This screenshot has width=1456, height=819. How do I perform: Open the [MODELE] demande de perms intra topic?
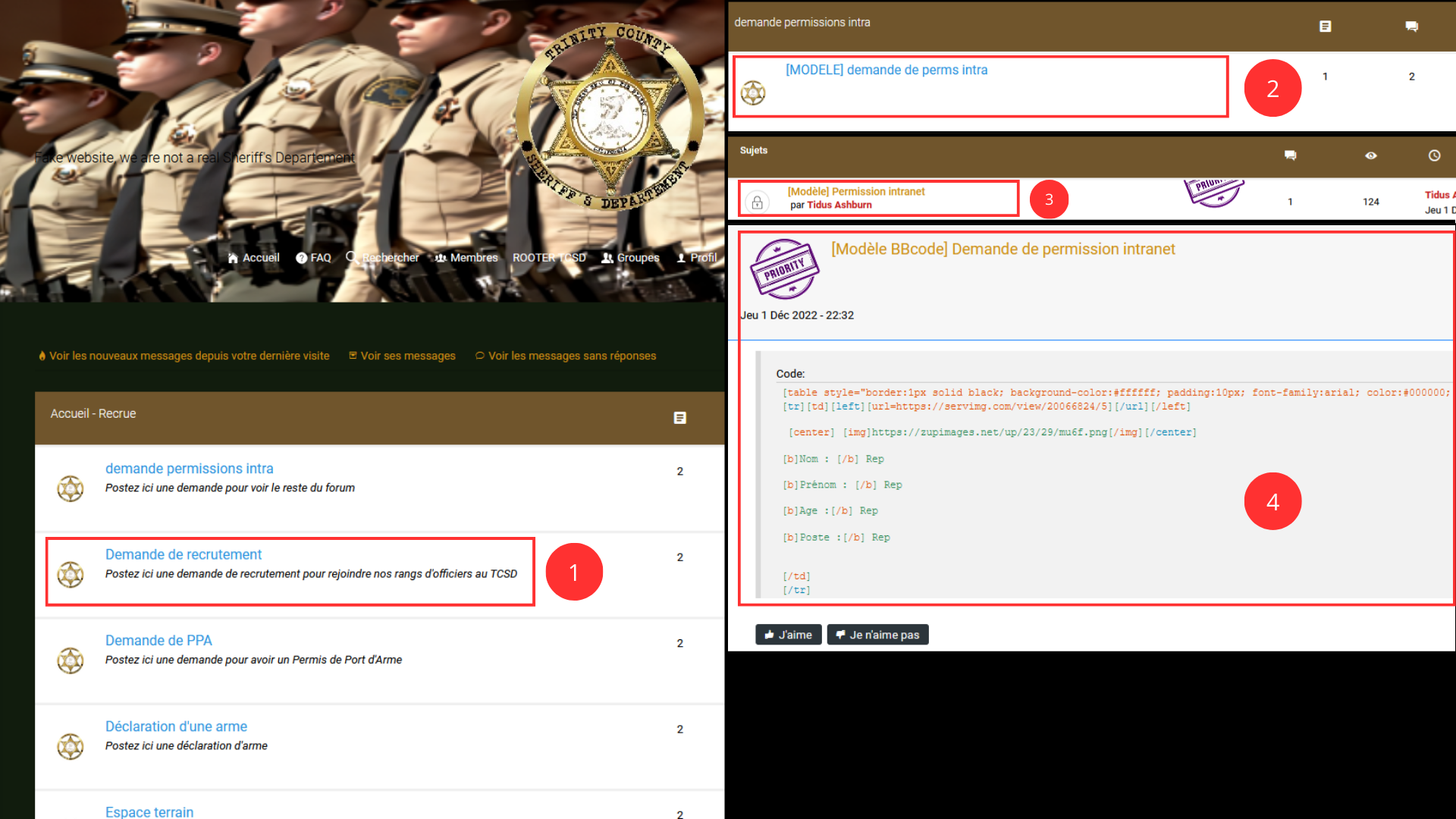[x=886, y=69]
